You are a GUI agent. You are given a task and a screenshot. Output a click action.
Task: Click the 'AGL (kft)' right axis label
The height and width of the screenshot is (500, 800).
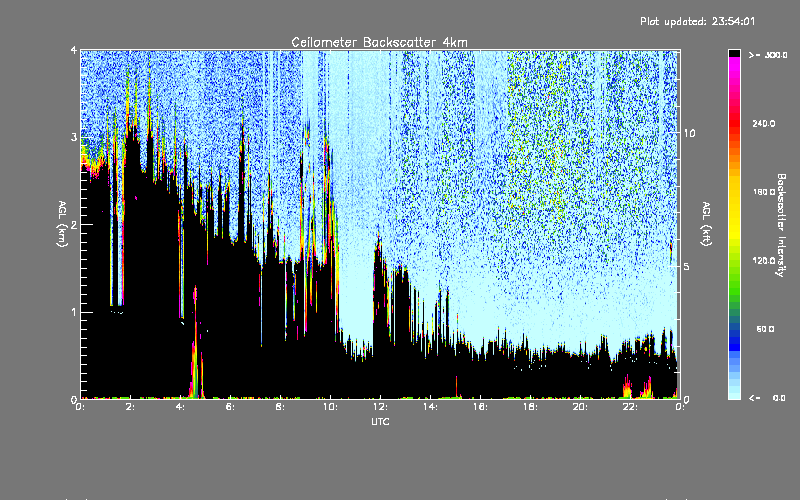click(x=706, y=224)
